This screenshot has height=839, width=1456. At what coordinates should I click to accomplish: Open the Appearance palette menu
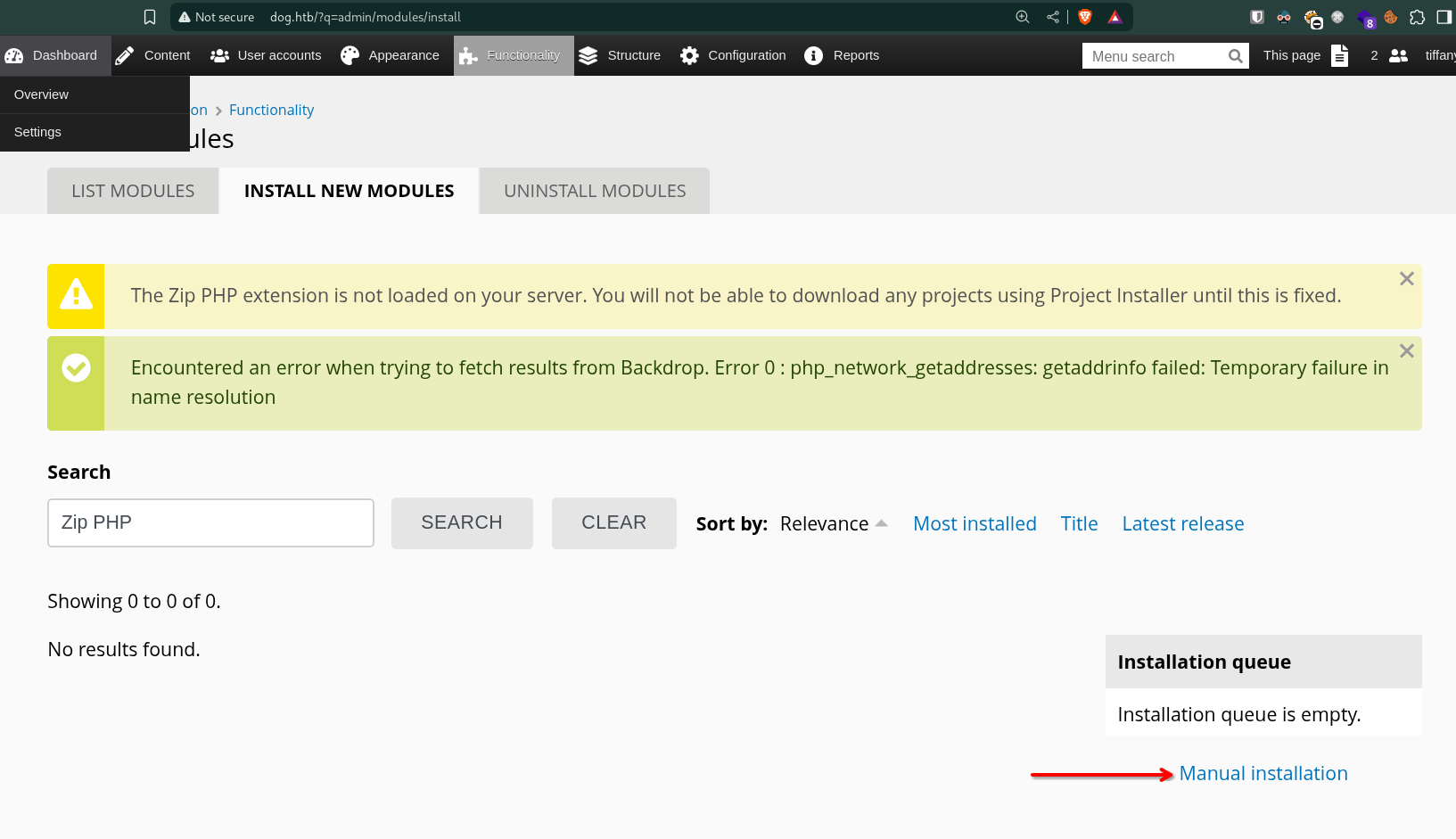(x=390, y=55)
